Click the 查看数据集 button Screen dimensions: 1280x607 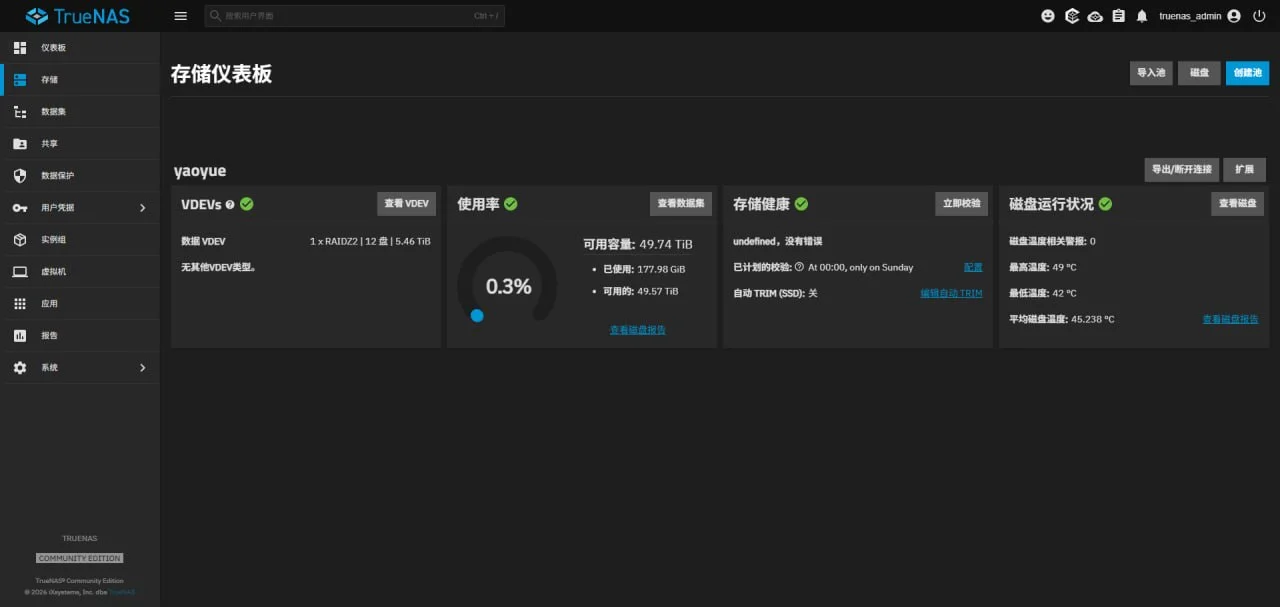(x=681, y=204)
